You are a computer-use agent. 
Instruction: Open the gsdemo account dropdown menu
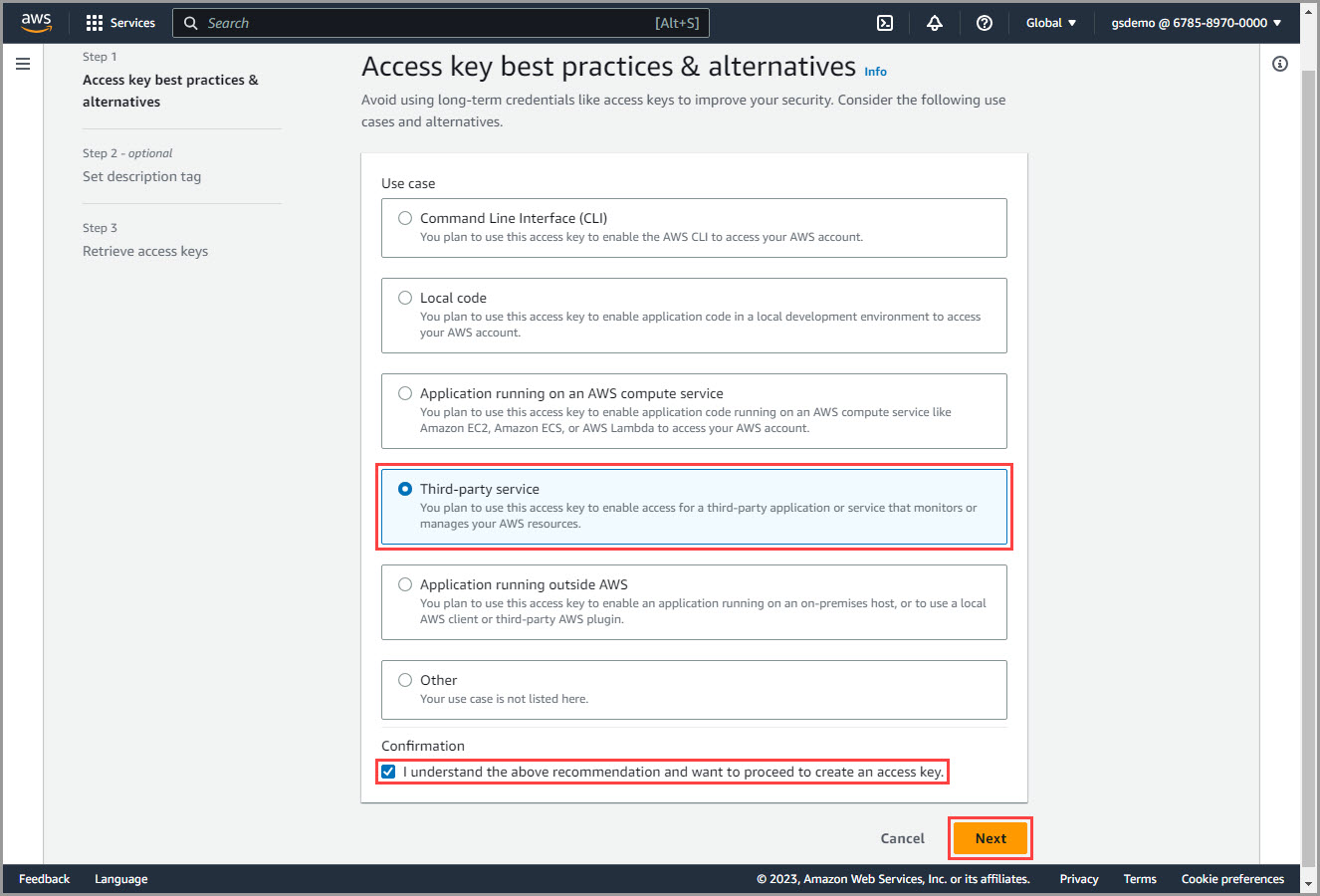(x=1196, y=23)
